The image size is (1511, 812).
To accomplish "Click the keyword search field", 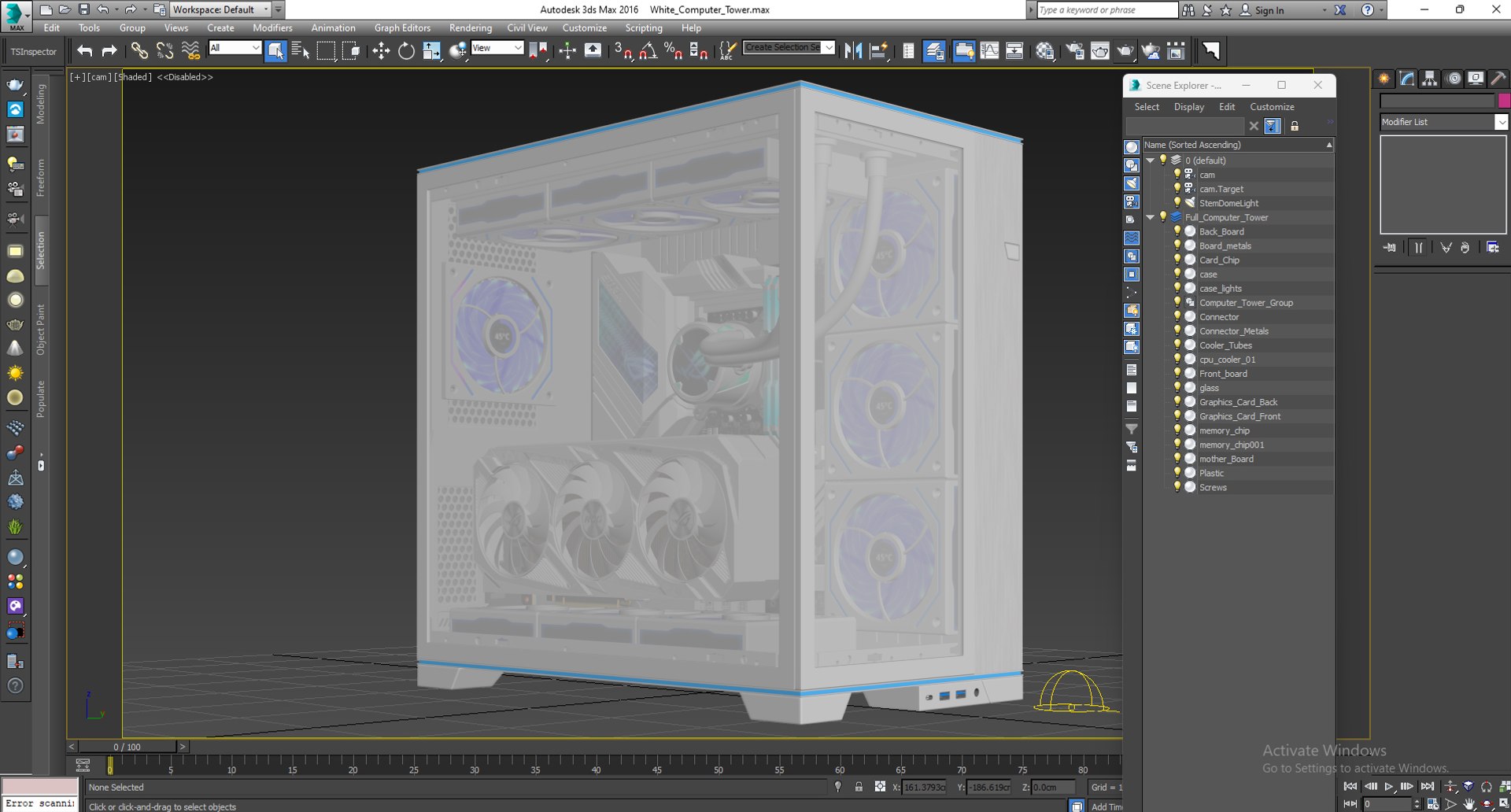I will coord(1106,9).
